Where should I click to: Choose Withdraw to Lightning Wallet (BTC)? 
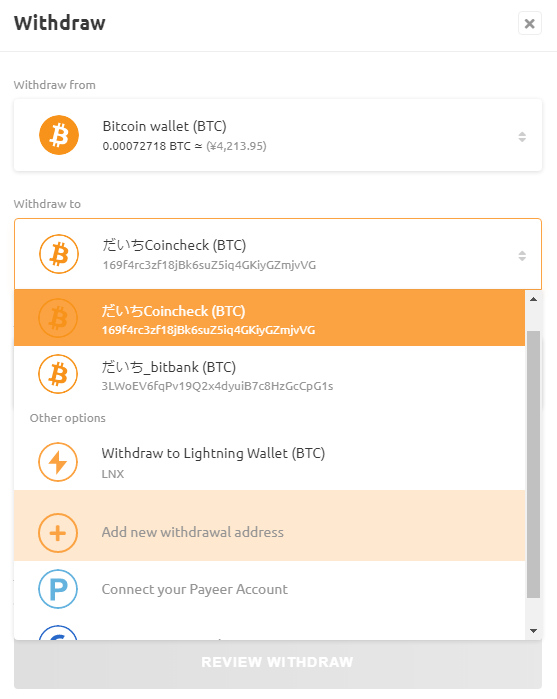pyautogui.click(x=269, y=462)
